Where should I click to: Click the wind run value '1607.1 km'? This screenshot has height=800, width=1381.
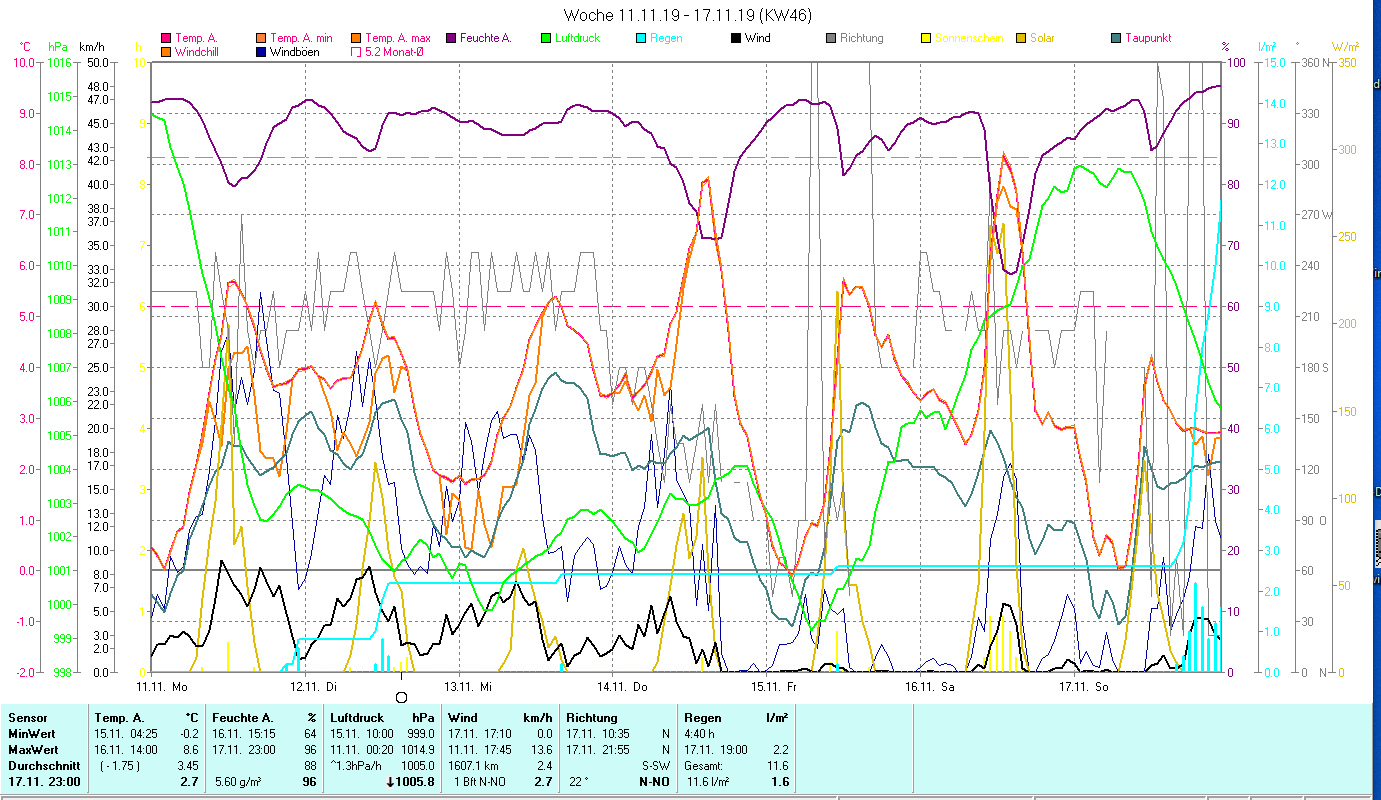tap(474, 766)
